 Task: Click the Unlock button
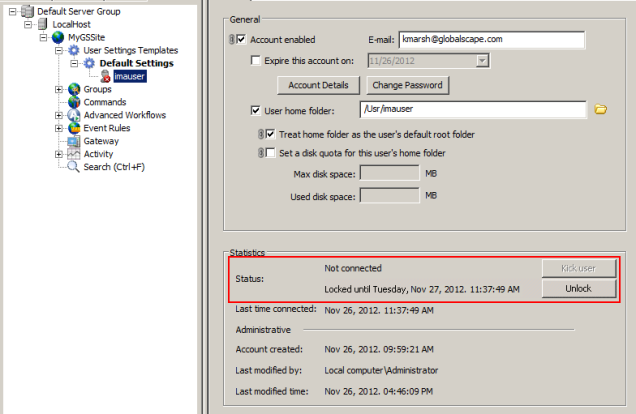(579, 288)
